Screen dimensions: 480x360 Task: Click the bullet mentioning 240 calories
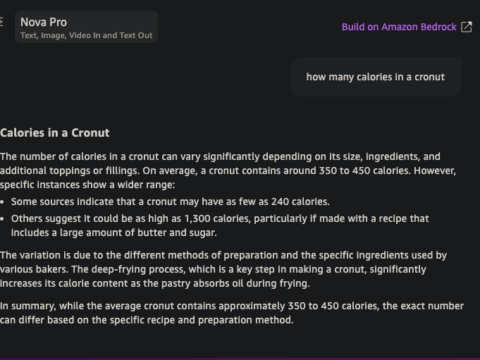click(x=170, y=202)
